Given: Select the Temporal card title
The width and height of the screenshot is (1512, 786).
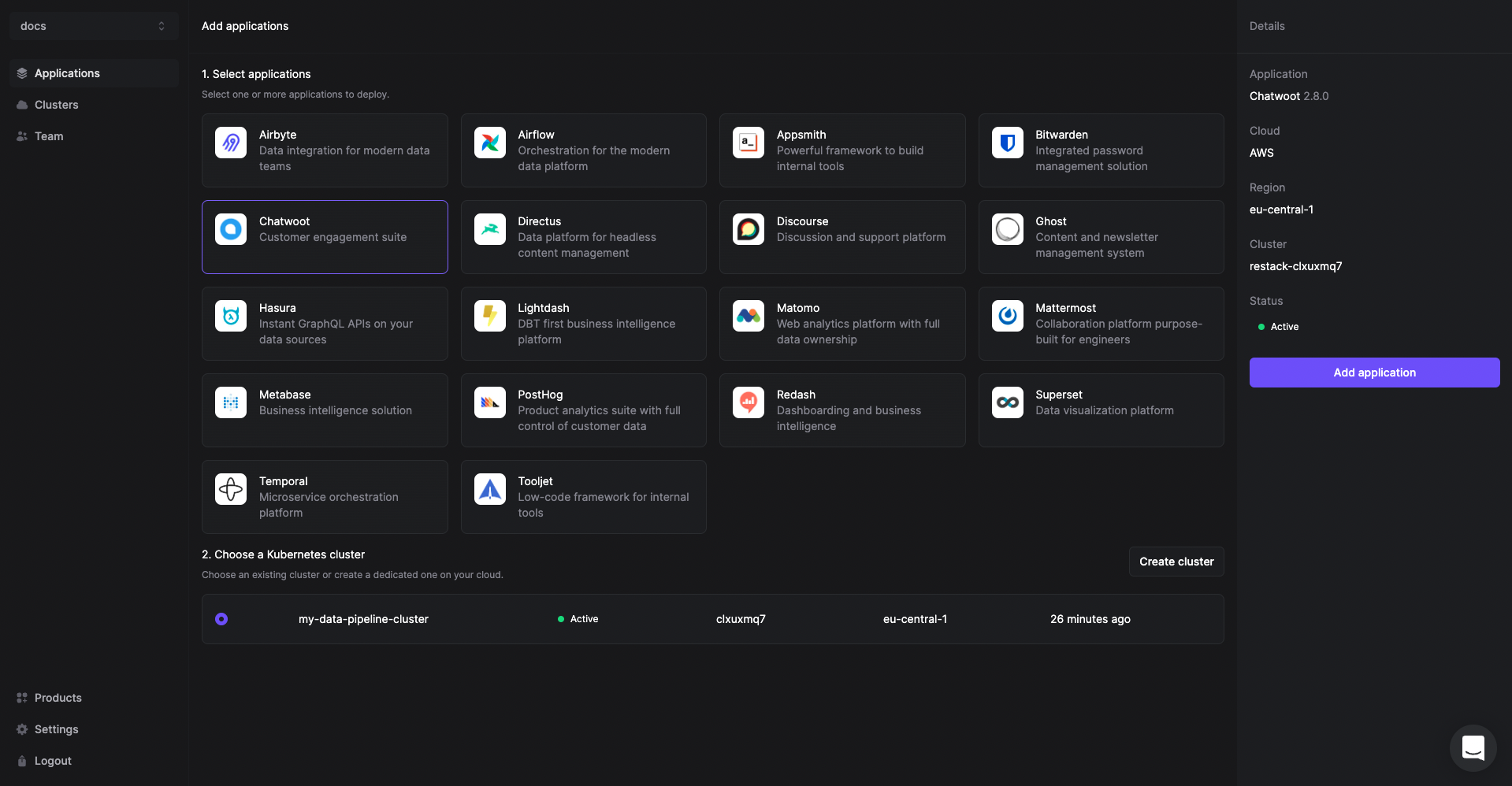Looking at the screenshot, I should click(x=283, y=481).
